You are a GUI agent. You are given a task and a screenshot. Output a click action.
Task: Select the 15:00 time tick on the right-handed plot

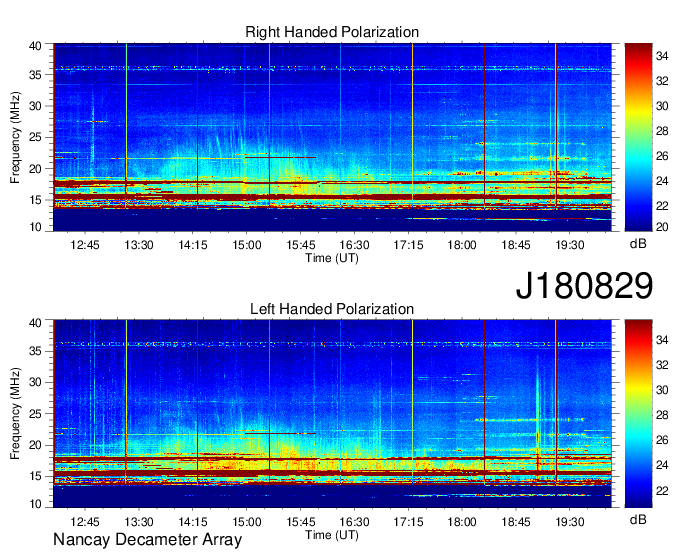click(247, 245)
